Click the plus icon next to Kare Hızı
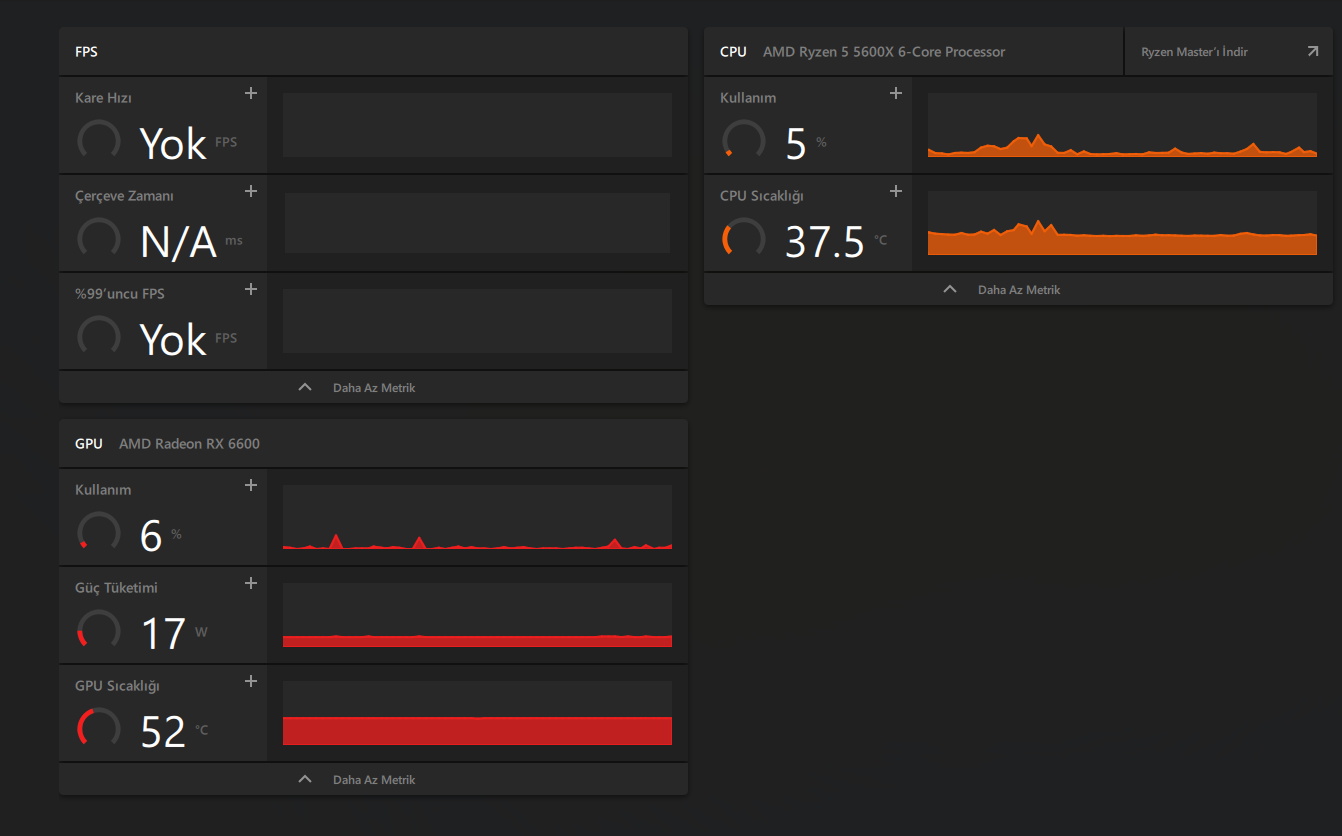1342x836 pixels. coord(251,93)
